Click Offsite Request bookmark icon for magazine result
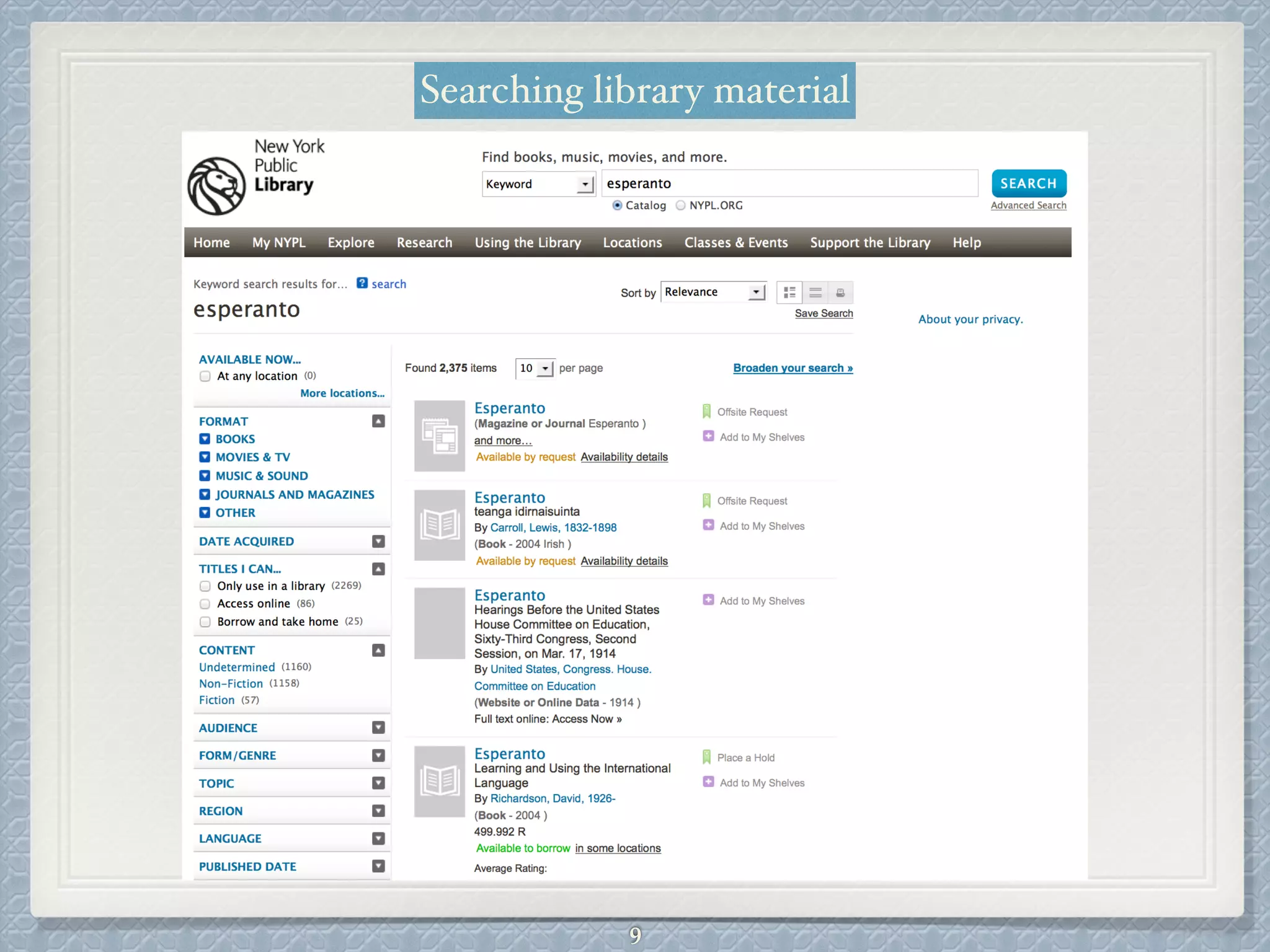The image size is (1270, 952). (x=706, y=412)
